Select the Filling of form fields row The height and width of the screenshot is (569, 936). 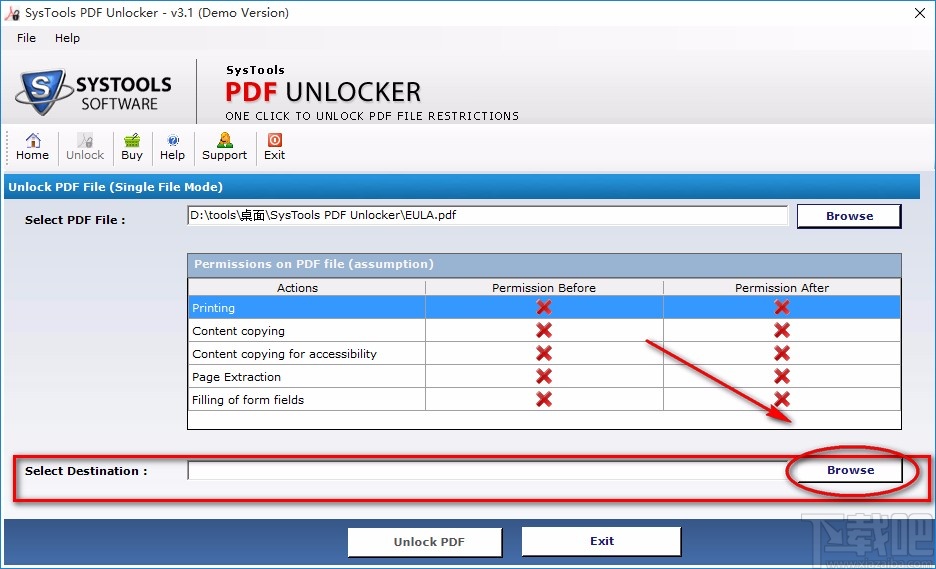point(544,399)
